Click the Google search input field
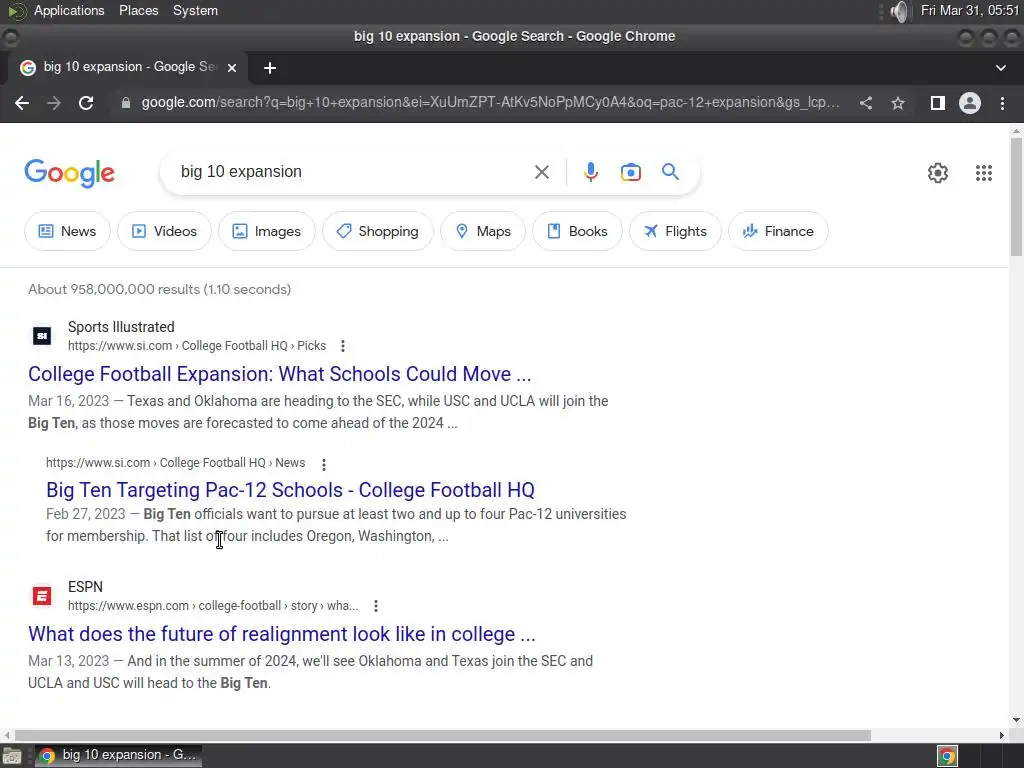The image size is (1024, 768). (x=350, y=172)
